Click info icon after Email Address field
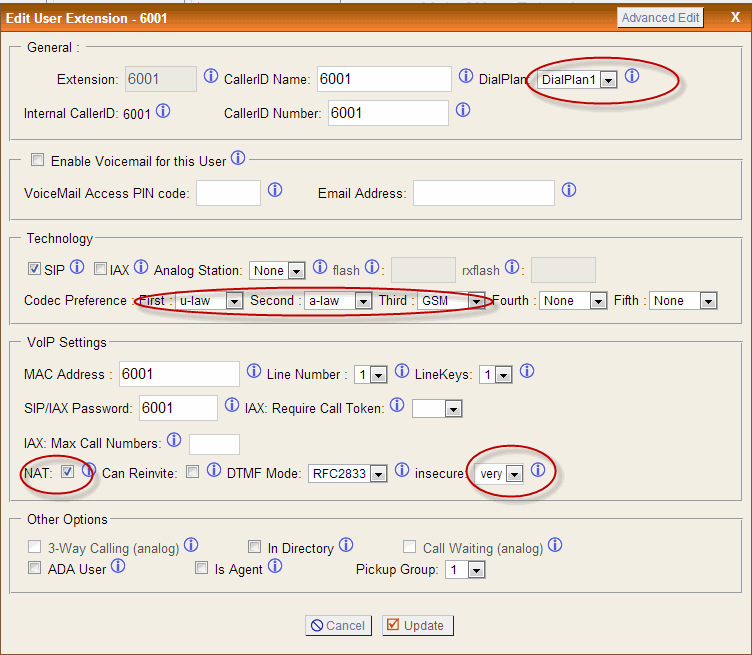The width and height of the screenshot is (752, 655). [x=569, y=190]
